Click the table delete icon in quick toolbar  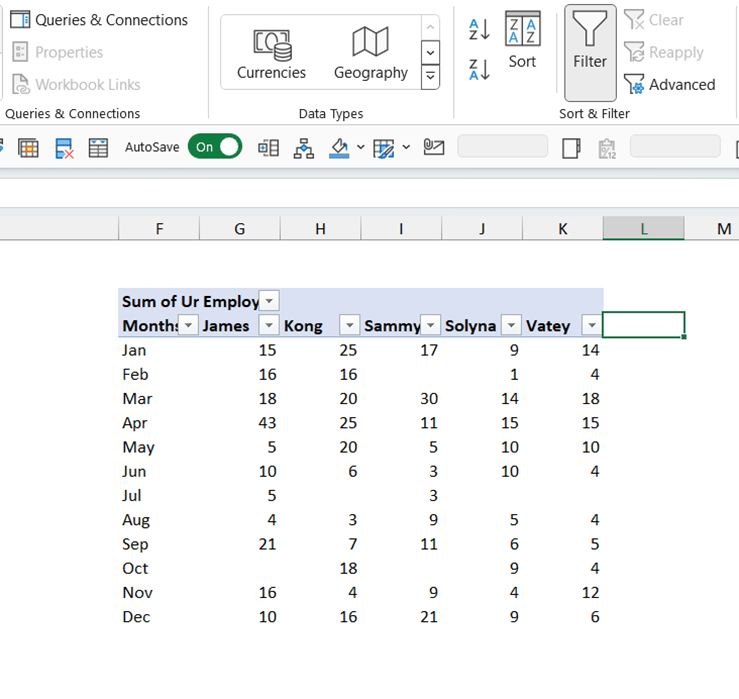coord(64,148)
